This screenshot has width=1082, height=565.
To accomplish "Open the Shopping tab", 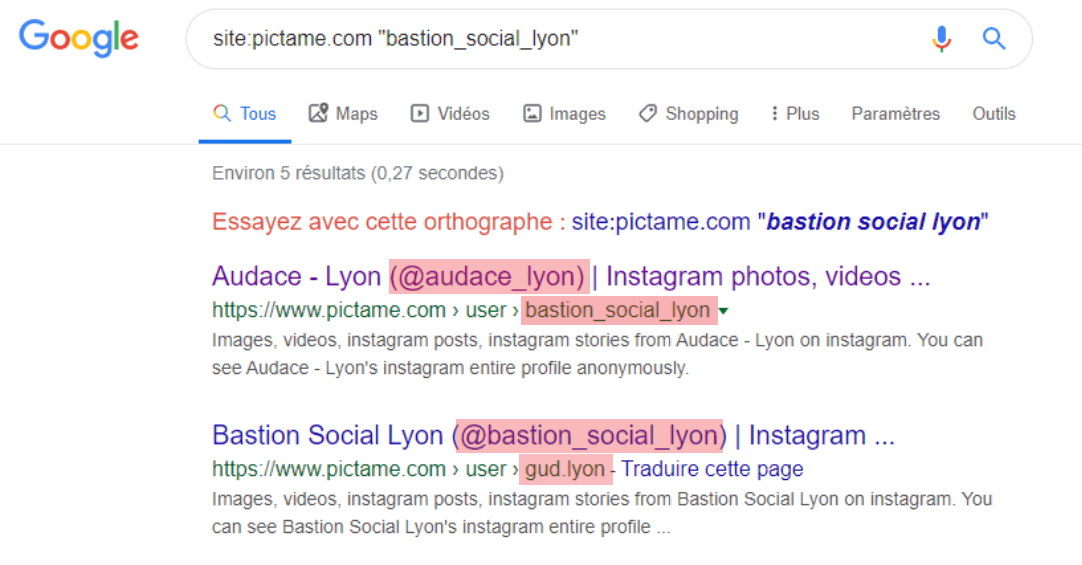I will point(688,114).
